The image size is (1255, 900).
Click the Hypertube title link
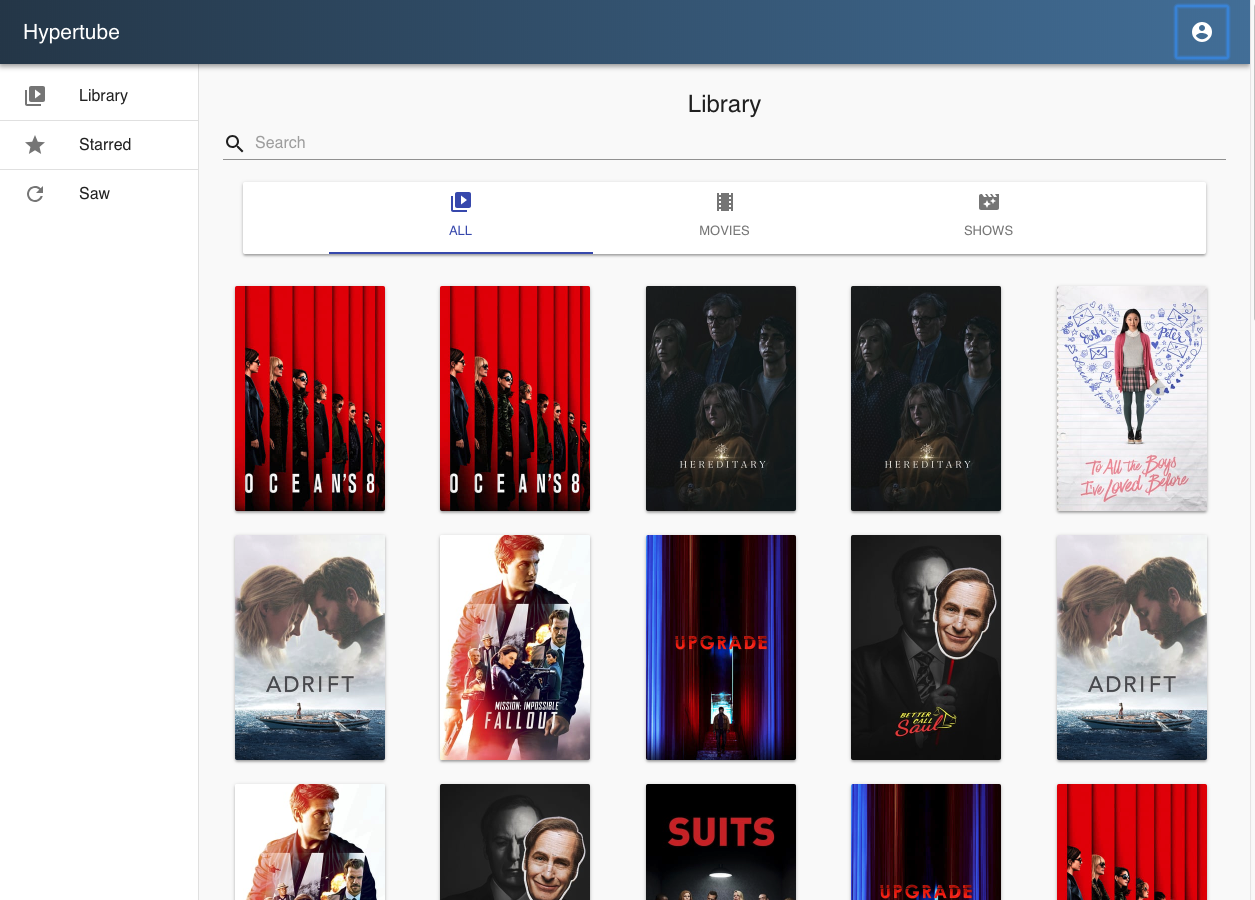(x=71, y=32)
